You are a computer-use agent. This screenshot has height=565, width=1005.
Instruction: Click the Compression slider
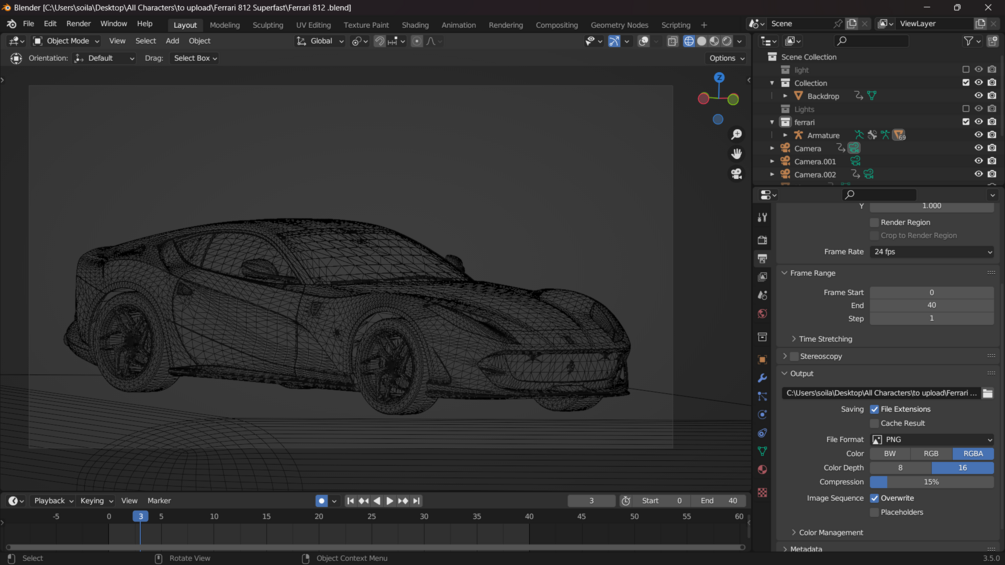click(931, 482)
